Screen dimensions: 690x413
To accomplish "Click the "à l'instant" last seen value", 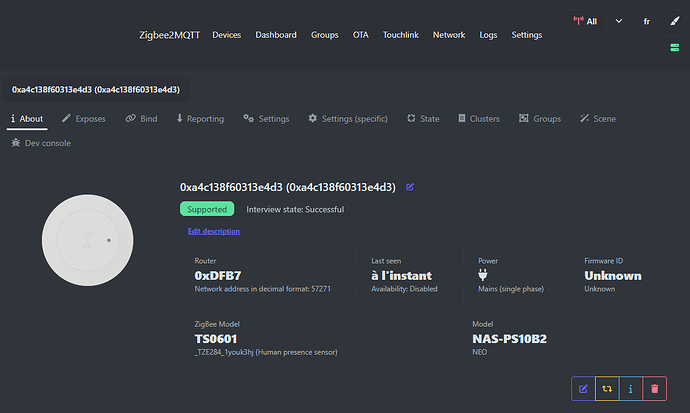I will pos(401,275).
